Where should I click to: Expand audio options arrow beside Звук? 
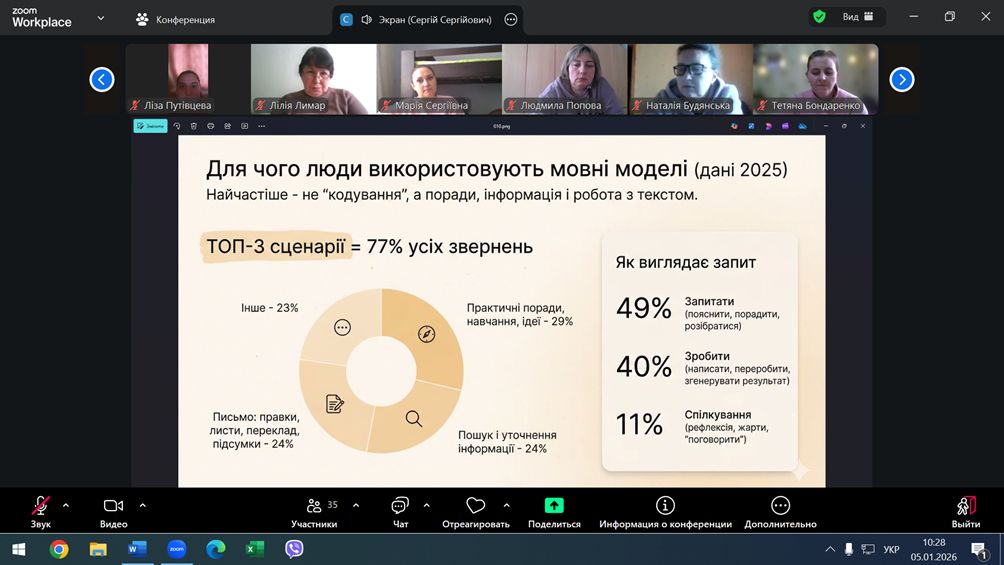(66, 505)
